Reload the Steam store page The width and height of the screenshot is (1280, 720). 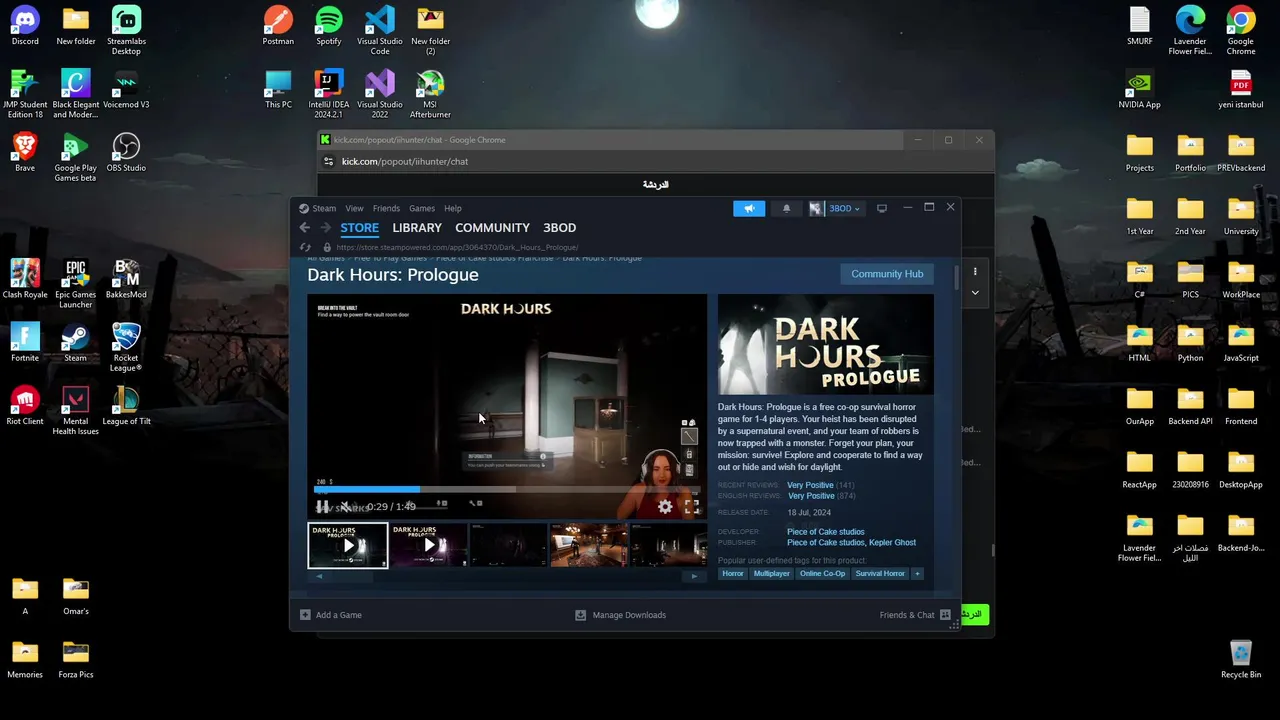coord(305,247)
